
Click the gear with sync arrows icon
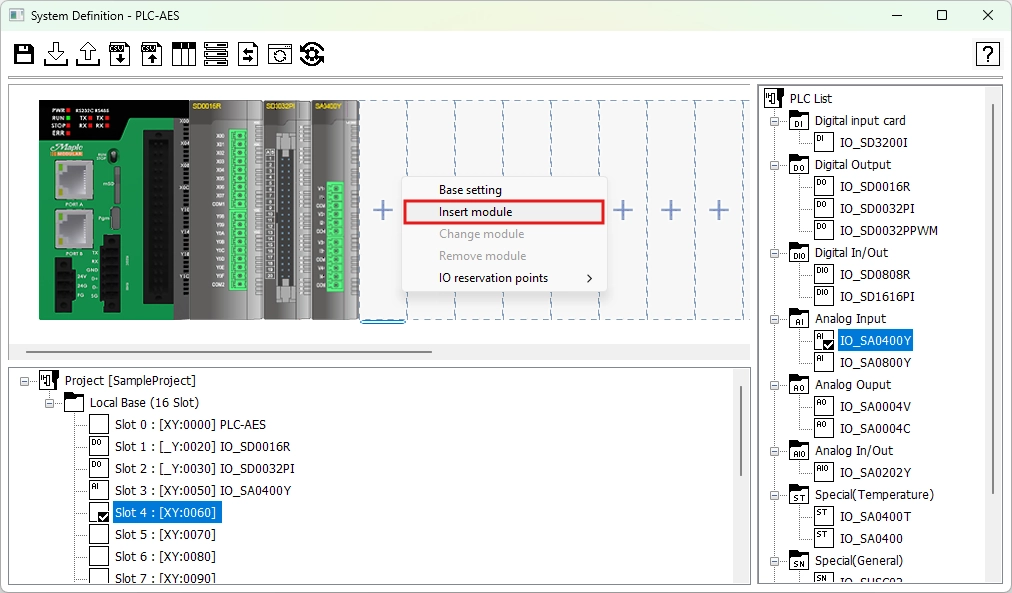(x=312, y=54)
